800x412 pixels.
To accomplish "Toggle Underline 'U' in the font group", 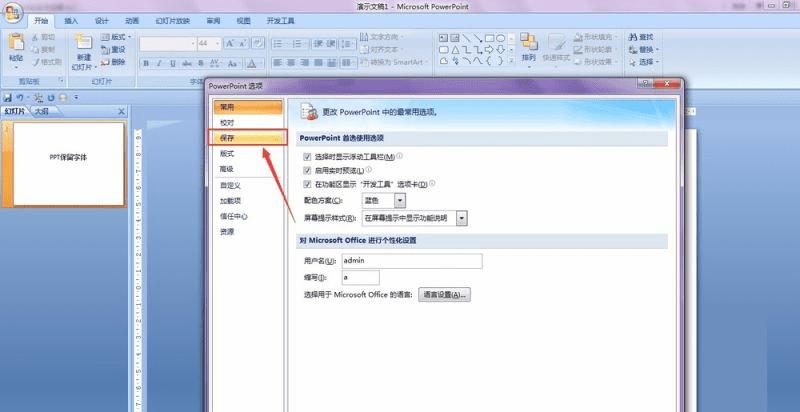I will tap(173, 64).
